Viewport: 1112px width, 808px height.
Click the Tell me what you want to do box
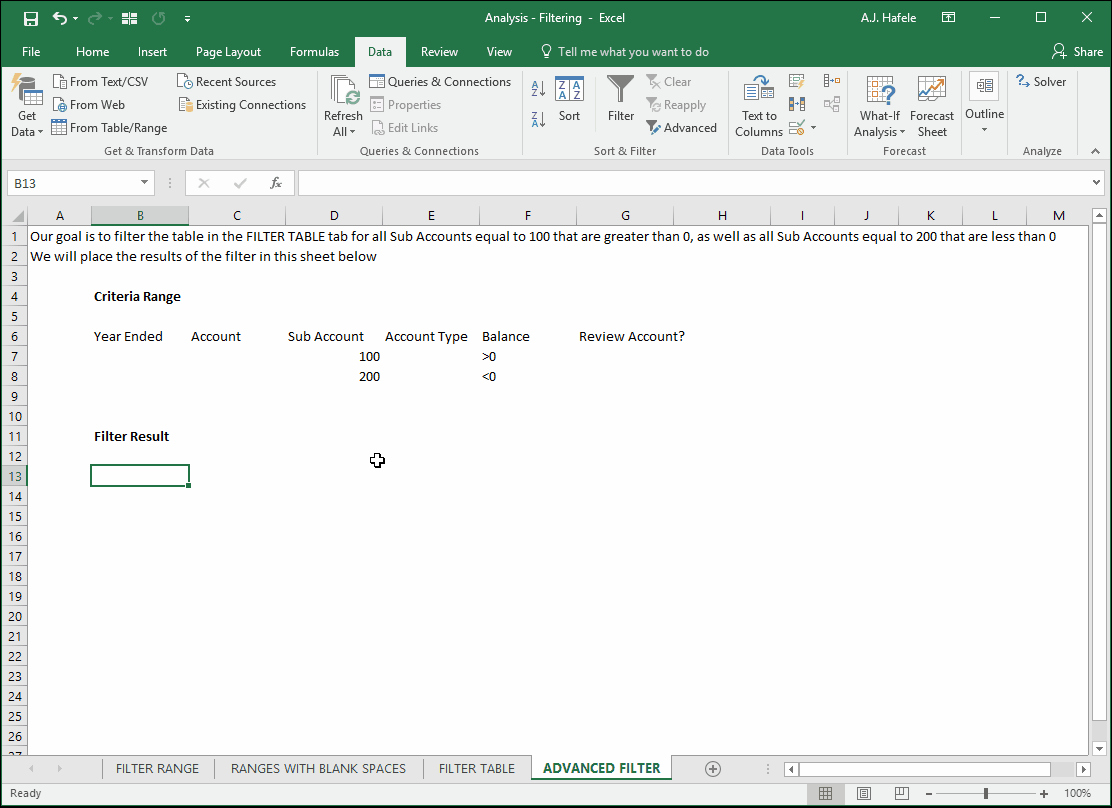coord(625,52)
